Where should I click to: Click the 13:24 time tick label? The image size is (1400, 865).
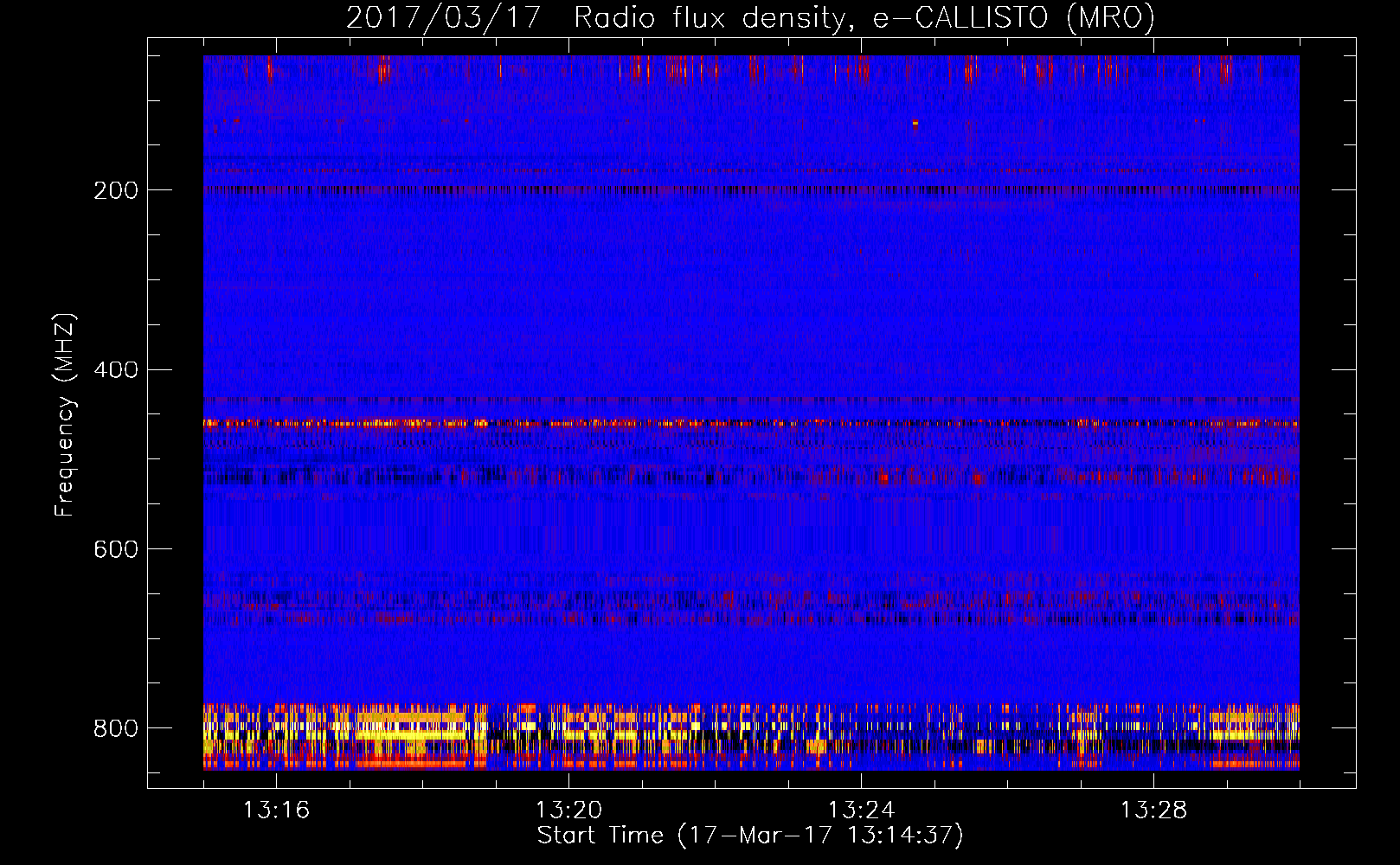861,811
